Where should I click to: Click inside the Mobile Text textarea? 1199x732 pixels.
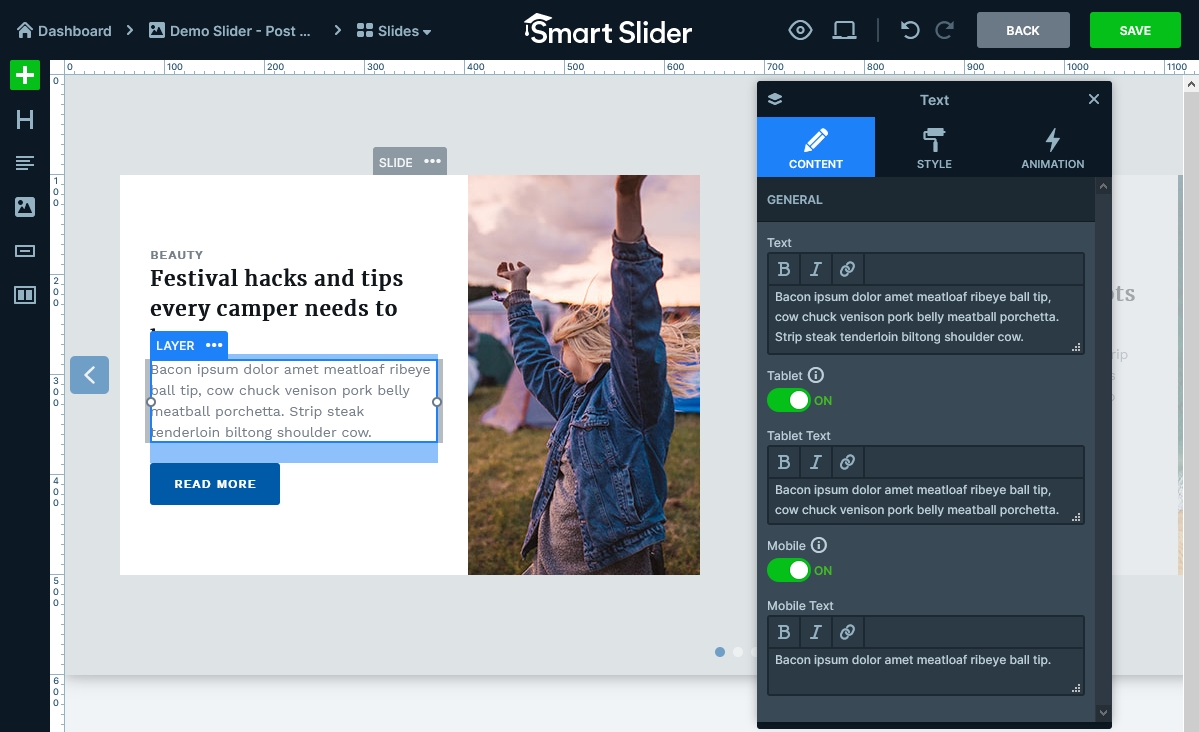(x=925, y=671)
